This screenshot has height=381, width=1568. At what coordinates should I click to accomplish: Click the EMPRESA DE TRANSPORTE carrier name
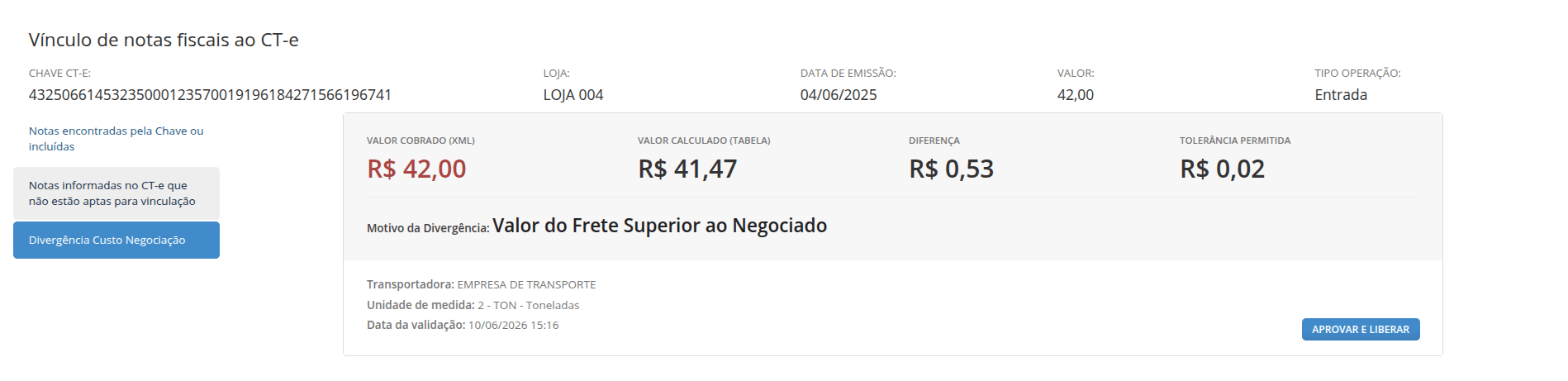coord(526,284)
